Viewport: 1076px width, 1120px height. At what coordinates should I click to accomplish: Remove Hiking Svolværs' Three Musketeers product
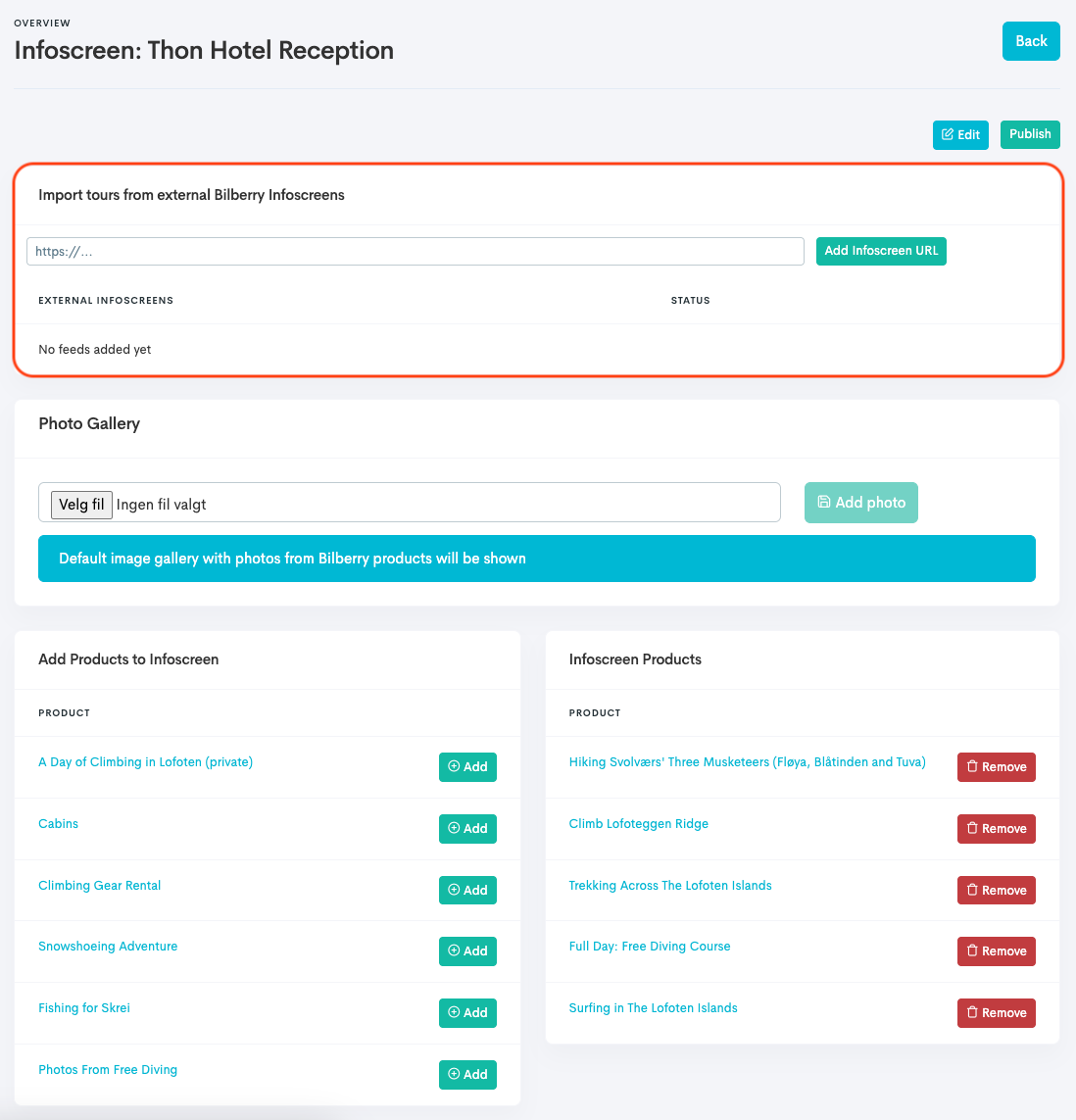point(996,767)
